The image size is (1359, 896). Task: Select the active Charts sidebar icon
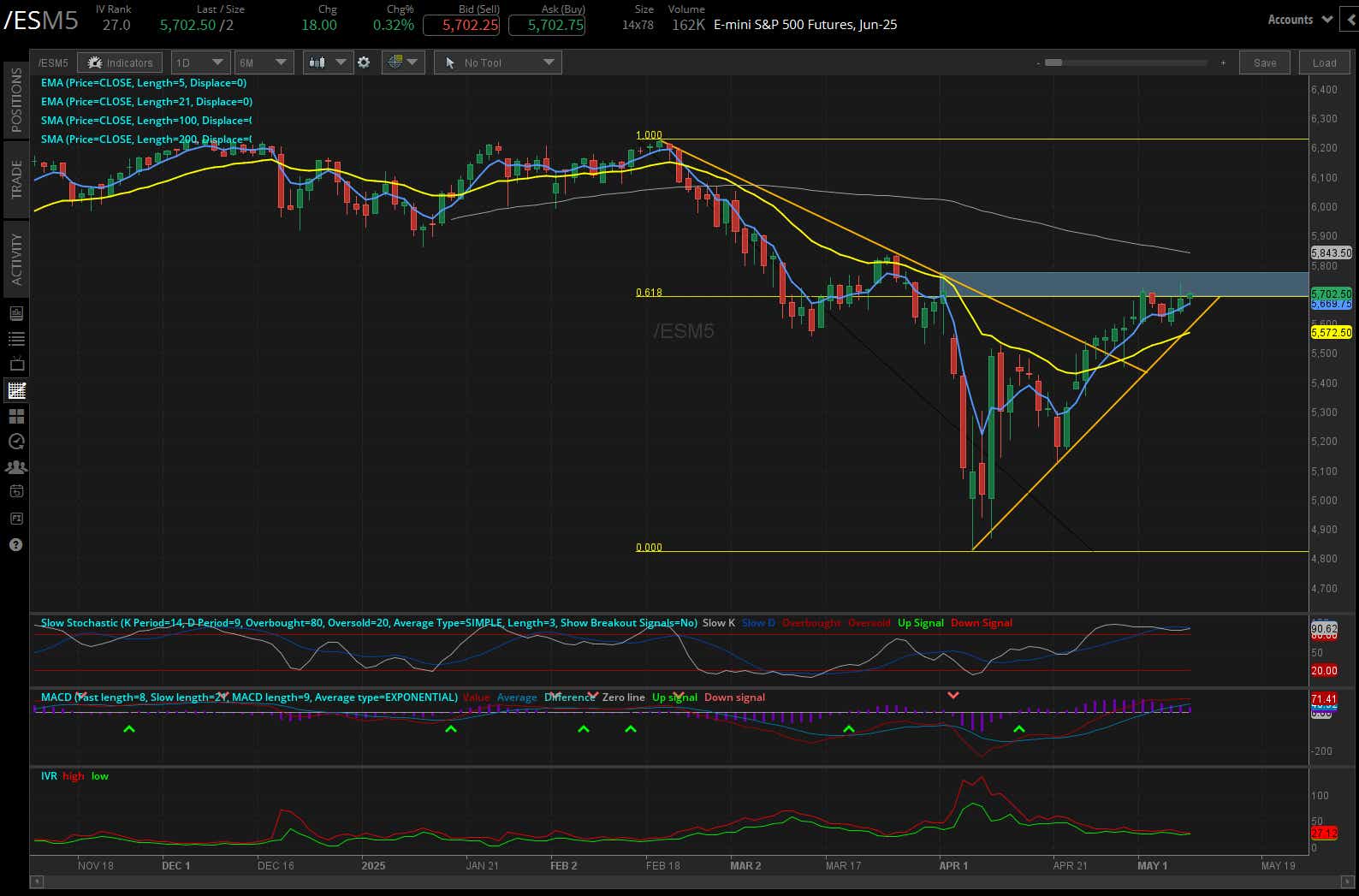point(16,390)
